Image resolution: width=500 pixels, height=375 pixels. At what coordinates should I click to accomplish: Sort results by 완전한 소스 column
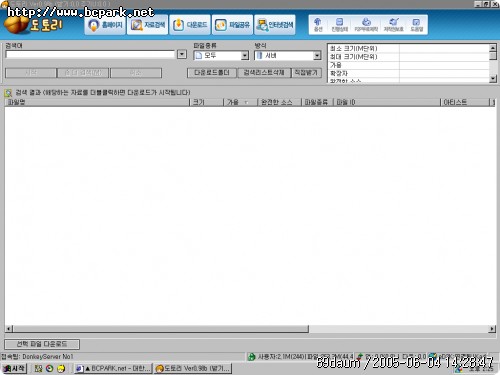point(279,102)
